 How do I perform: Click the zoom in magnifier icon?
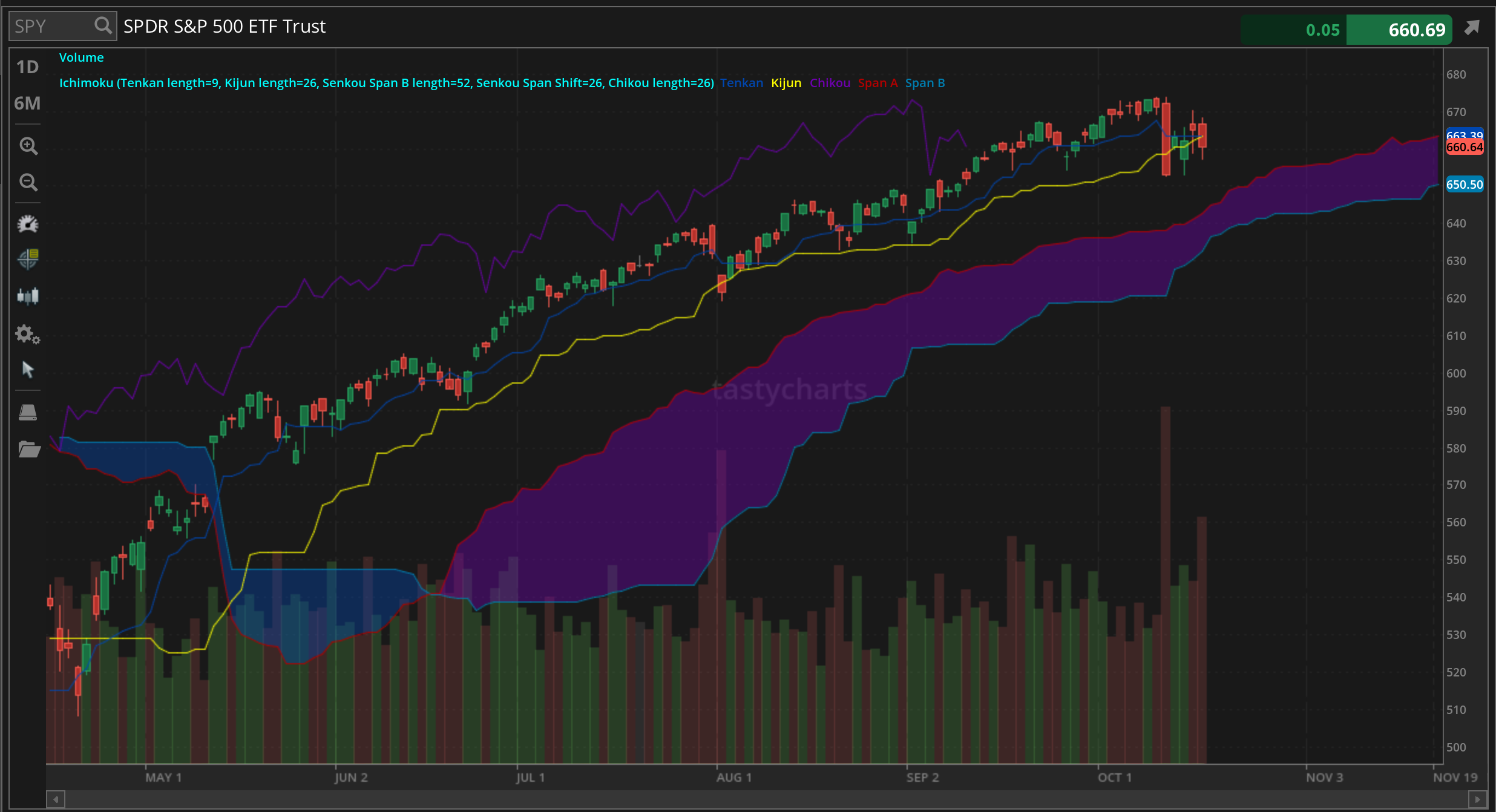coord(28,146)
